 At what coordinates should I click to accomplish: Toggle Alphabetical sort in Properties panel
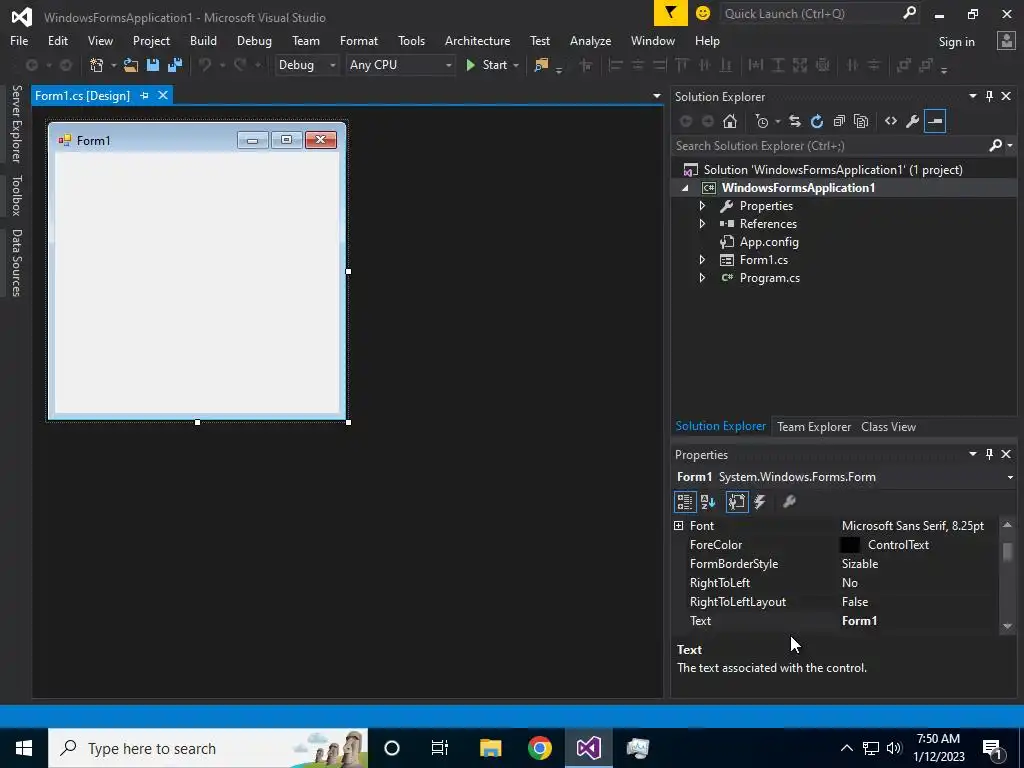pyautogui.click(x=708, y=502)
